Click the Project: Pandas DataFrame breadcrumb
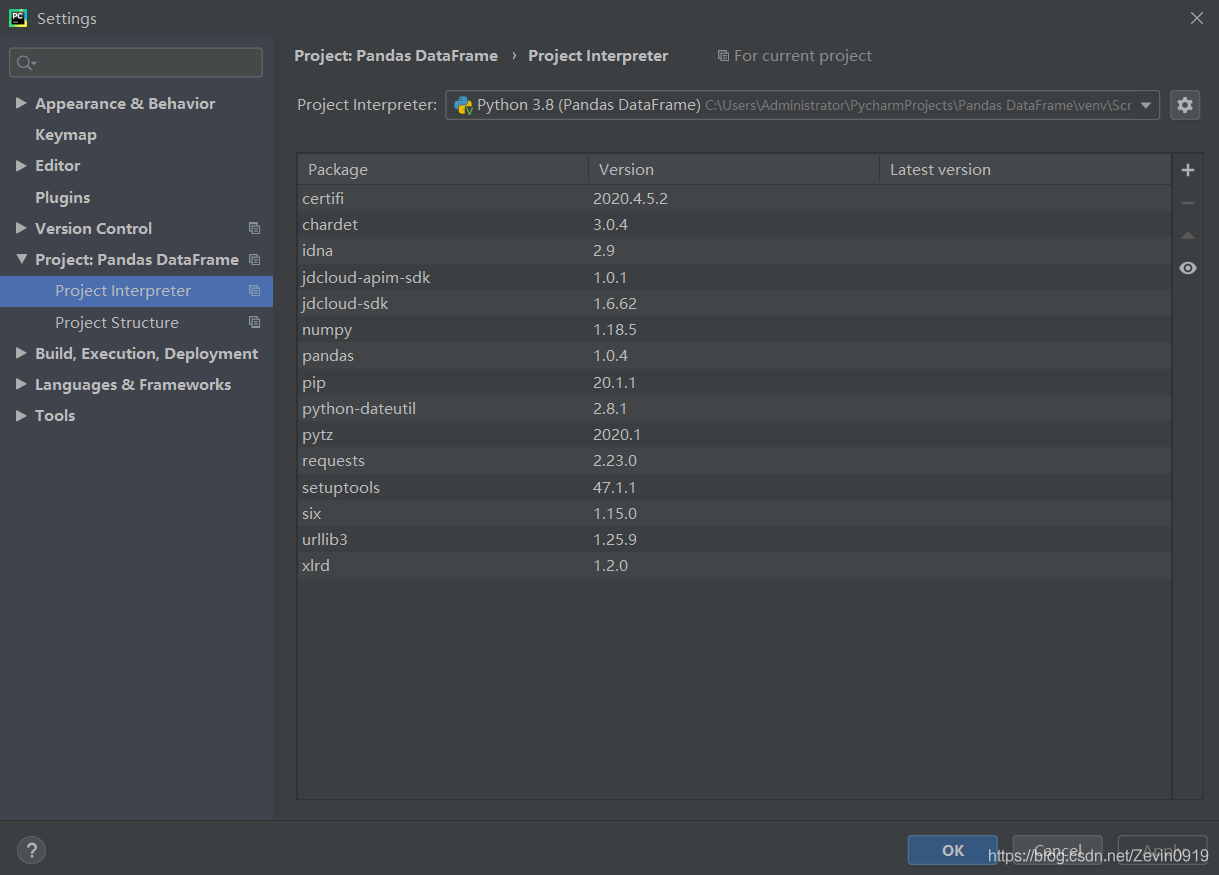The width and height of the screenshot is (1219, 875). (x=396, y=56)
